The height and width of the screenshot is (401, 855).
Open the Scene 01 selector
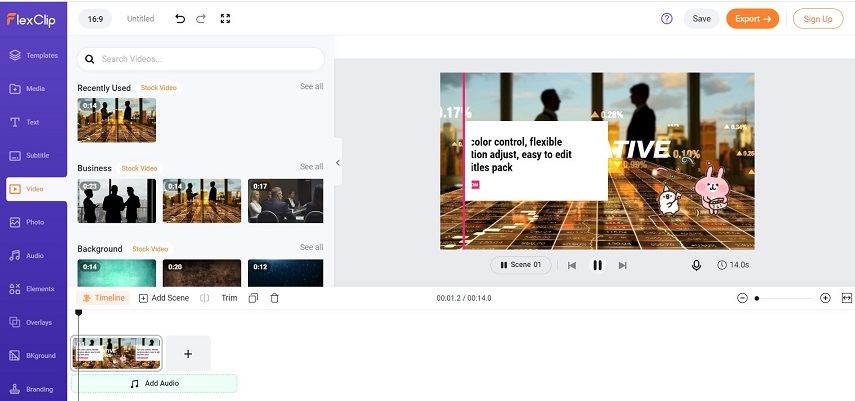point(520,265)
